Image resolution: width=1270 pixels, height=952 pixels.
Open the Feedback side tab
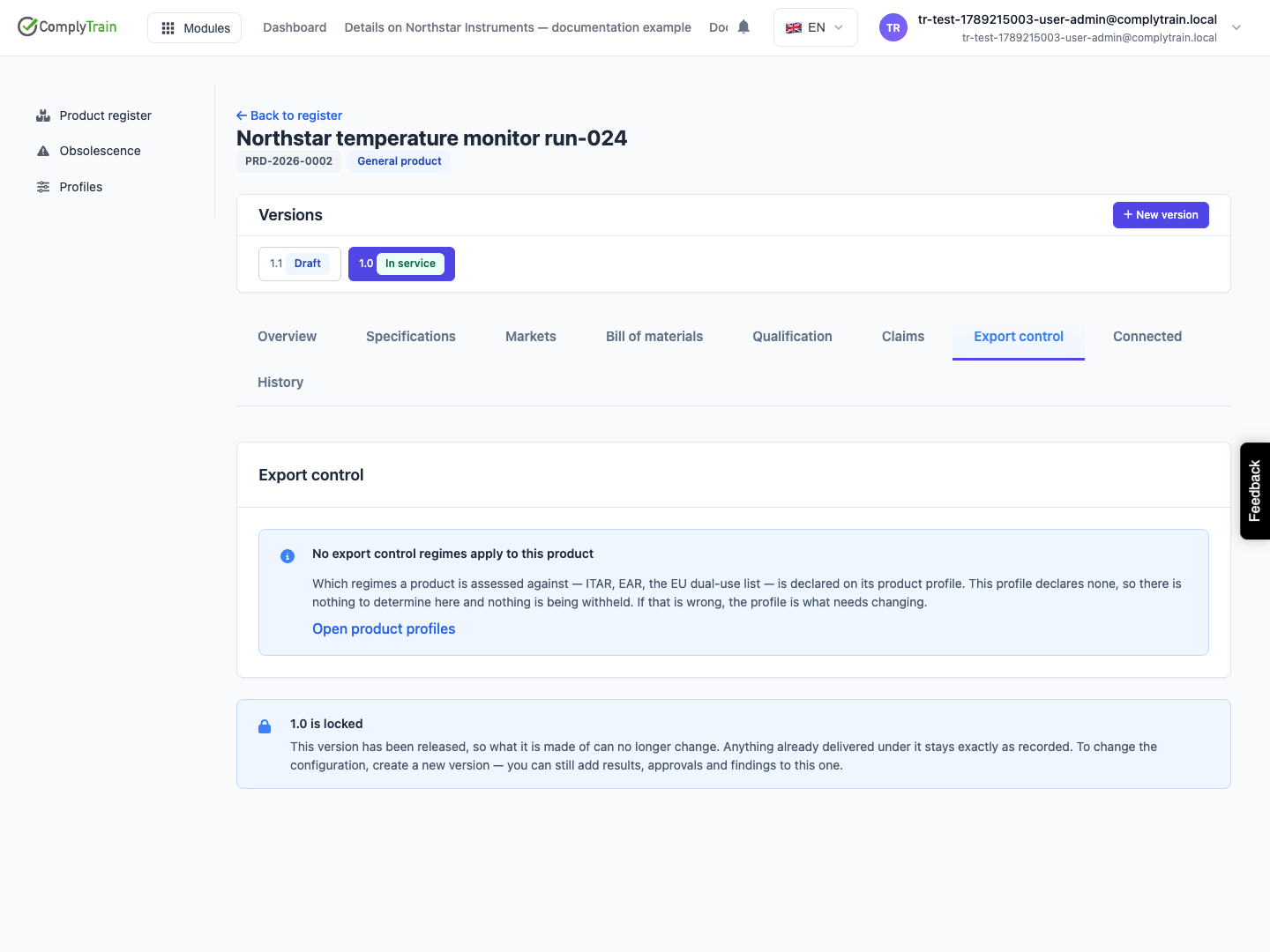pos(1255,491)
